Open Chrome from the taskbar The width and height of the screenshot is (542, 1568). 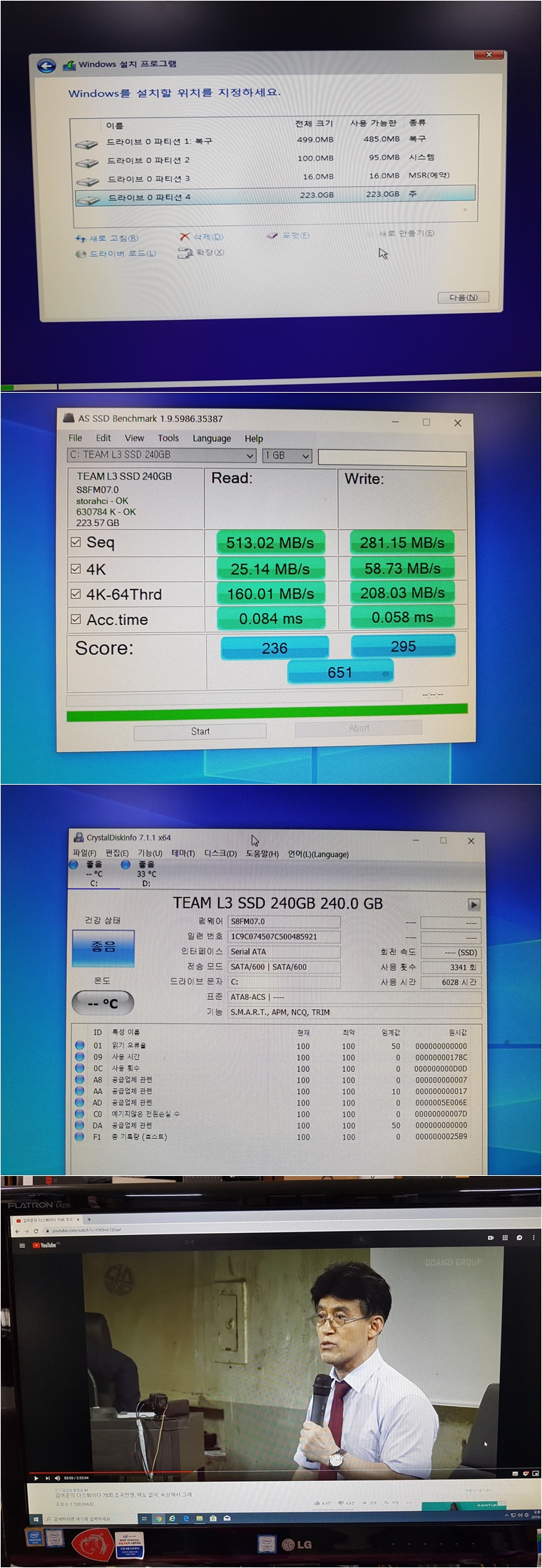(158, 1519)
